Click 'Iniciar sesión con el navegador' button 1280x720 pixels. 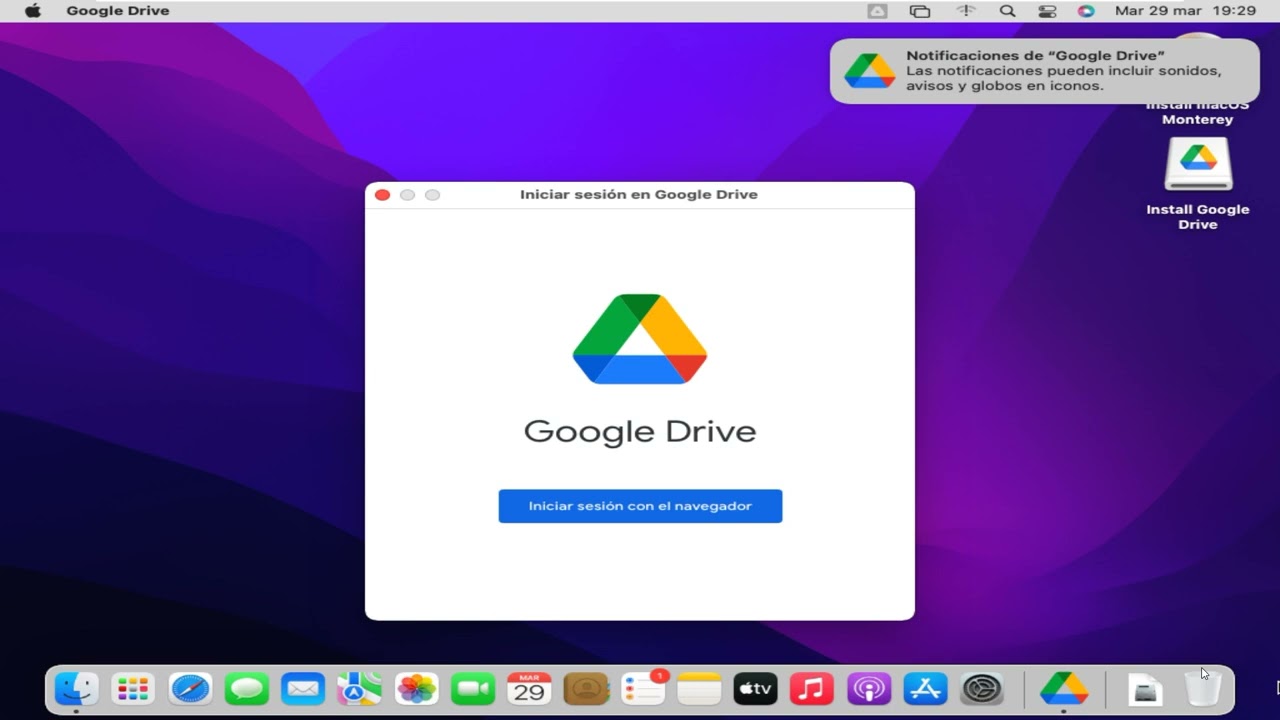tap(640, 506)
